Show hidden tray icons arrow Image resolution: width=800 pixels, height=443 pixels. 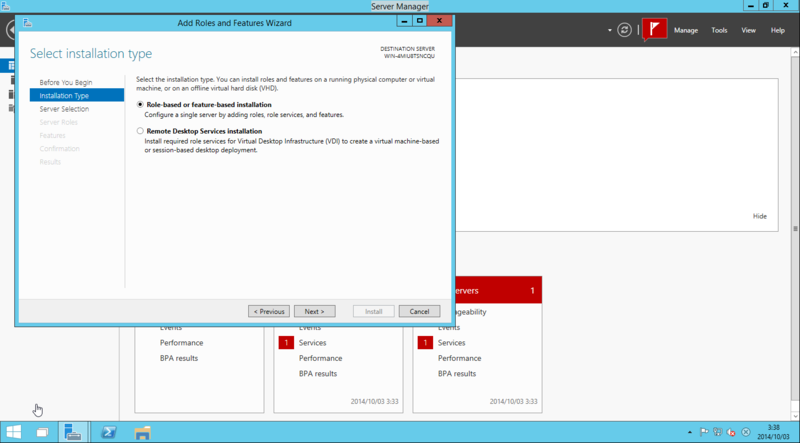(690, 432)
